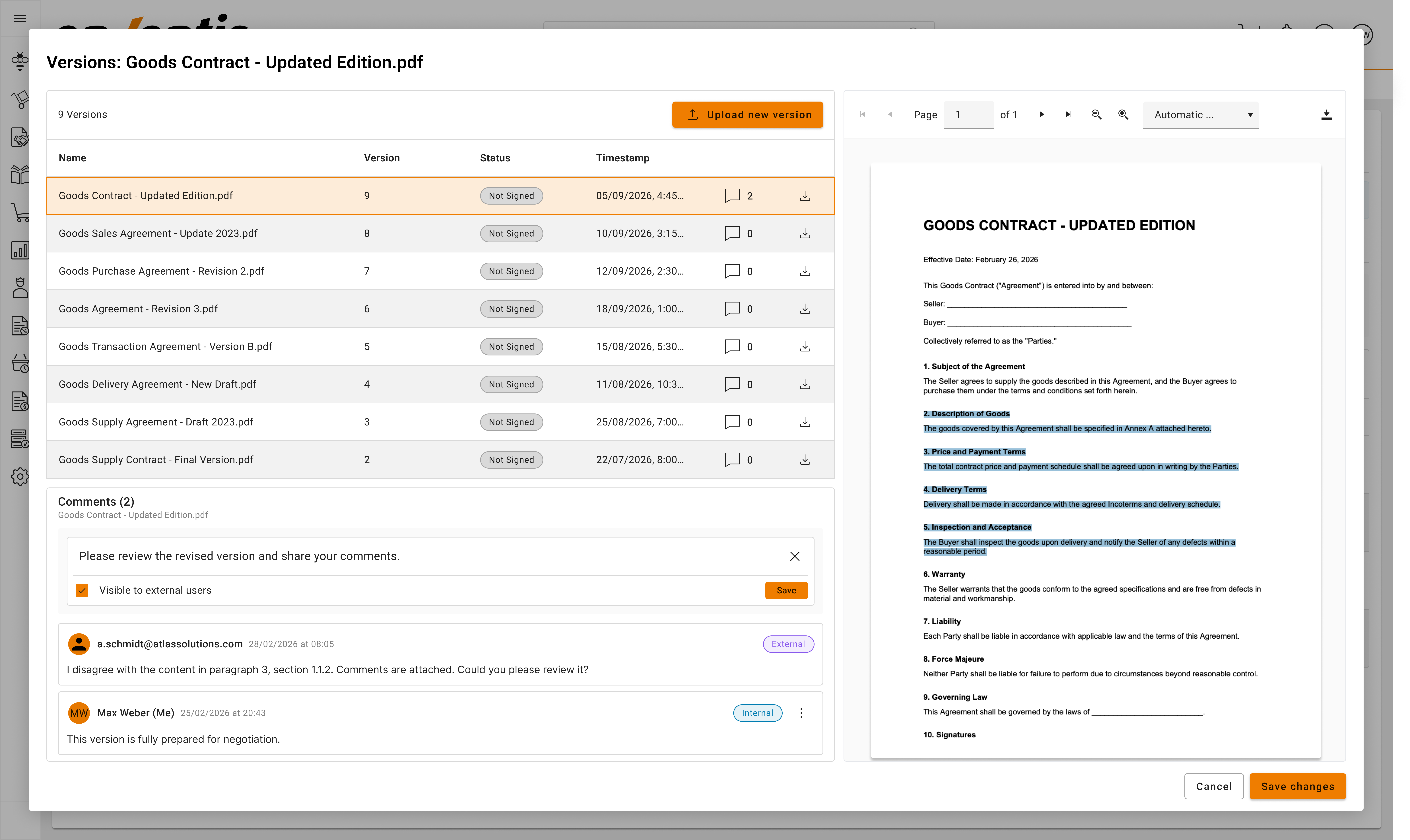This screenshot has height=840, width=1410.
Task: Click the Name column header
Action: click(72, 158)
